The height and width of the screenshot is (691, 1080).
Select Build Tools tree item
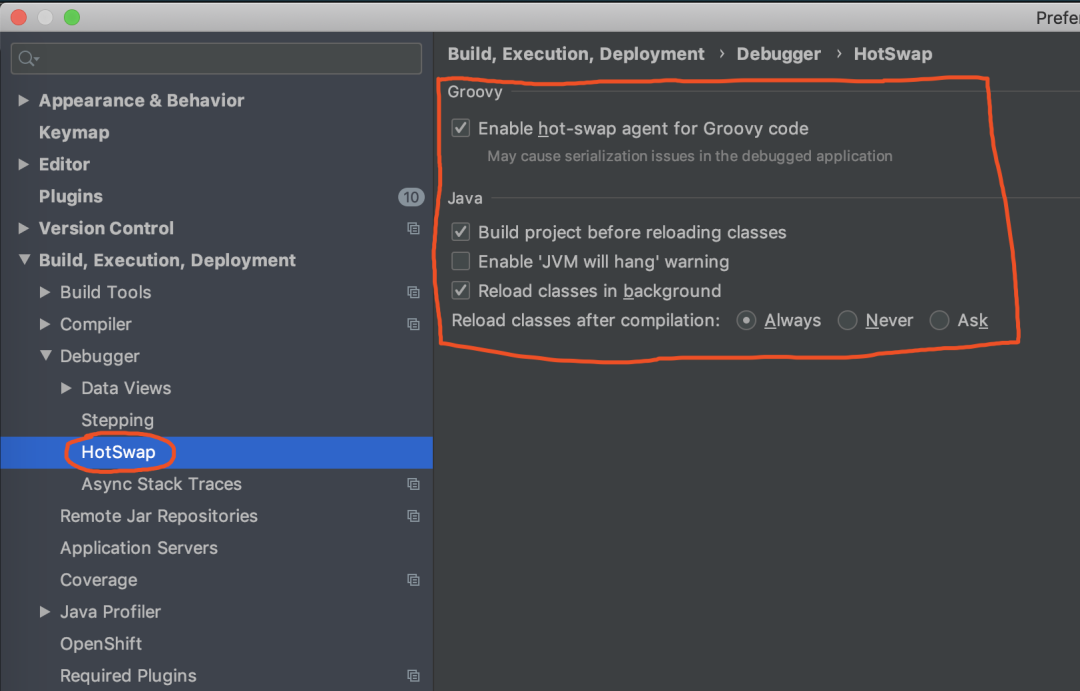click(105, 292)
